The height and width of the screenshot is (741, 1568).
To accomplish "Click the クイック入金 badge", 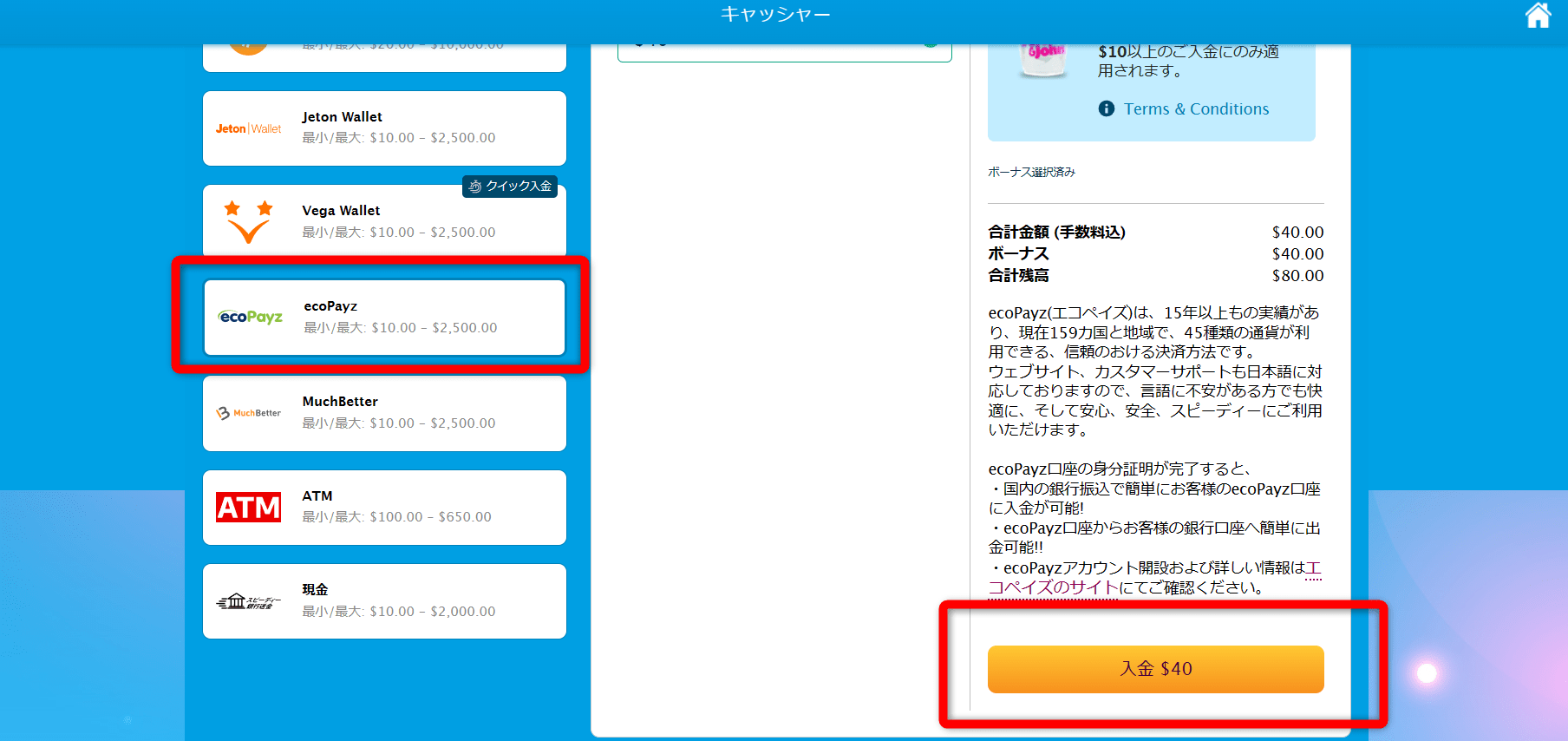I will click(x=510, y=186).
